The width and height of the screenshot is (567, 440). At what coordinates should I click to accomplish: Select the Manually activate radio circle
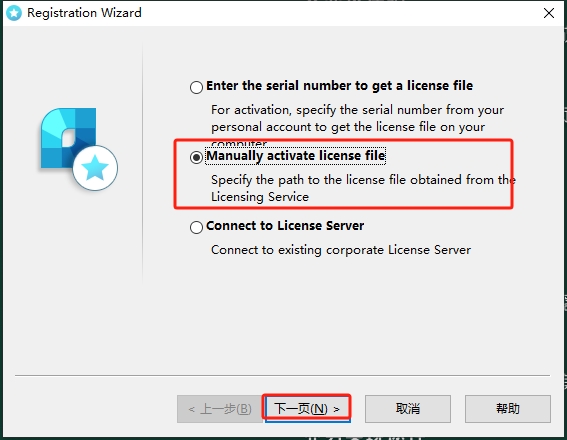(x=196, y=157)
